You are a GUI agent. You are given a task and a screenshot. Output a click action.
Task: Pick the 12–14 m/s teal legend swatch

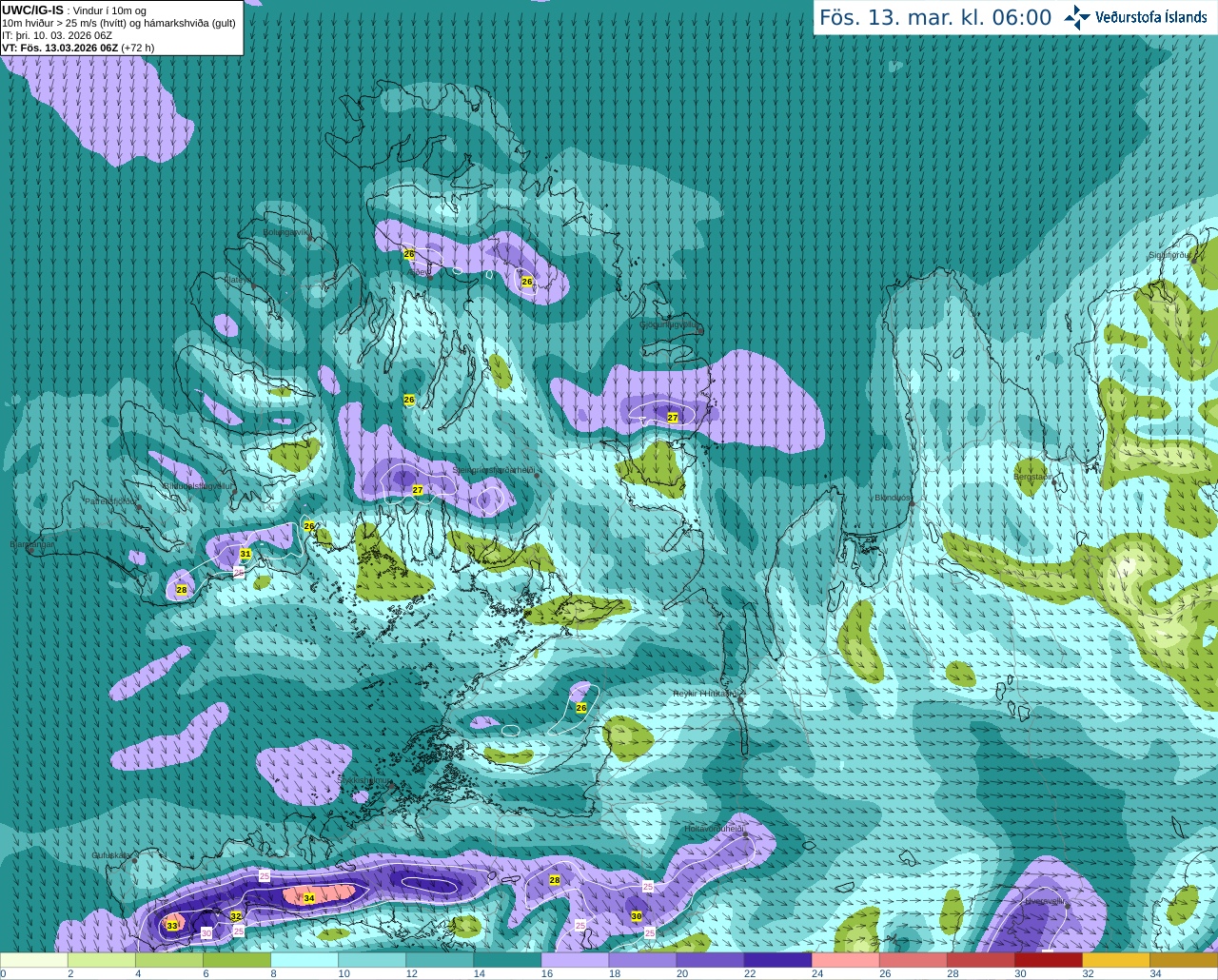441,960
